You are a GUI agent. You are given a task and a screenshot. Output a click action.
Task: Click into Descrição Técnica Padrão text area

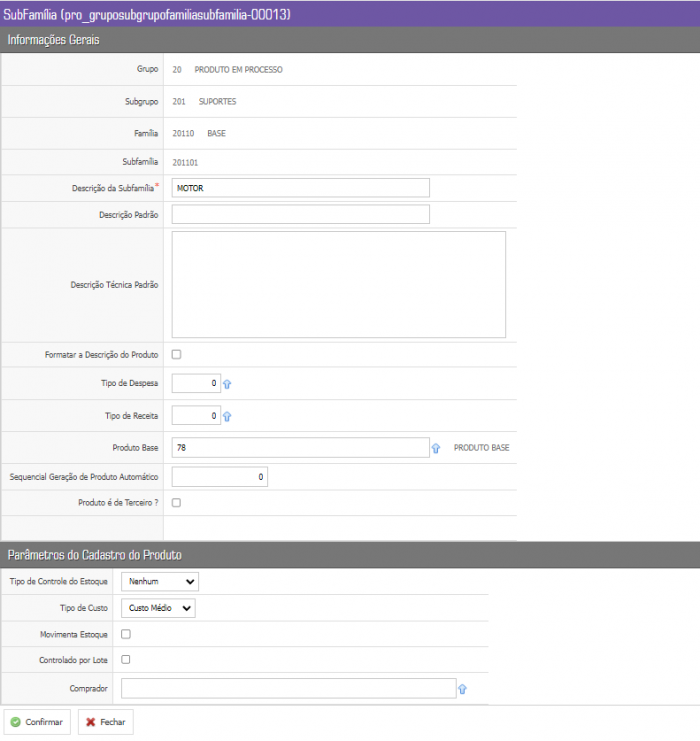click(338, 285)
